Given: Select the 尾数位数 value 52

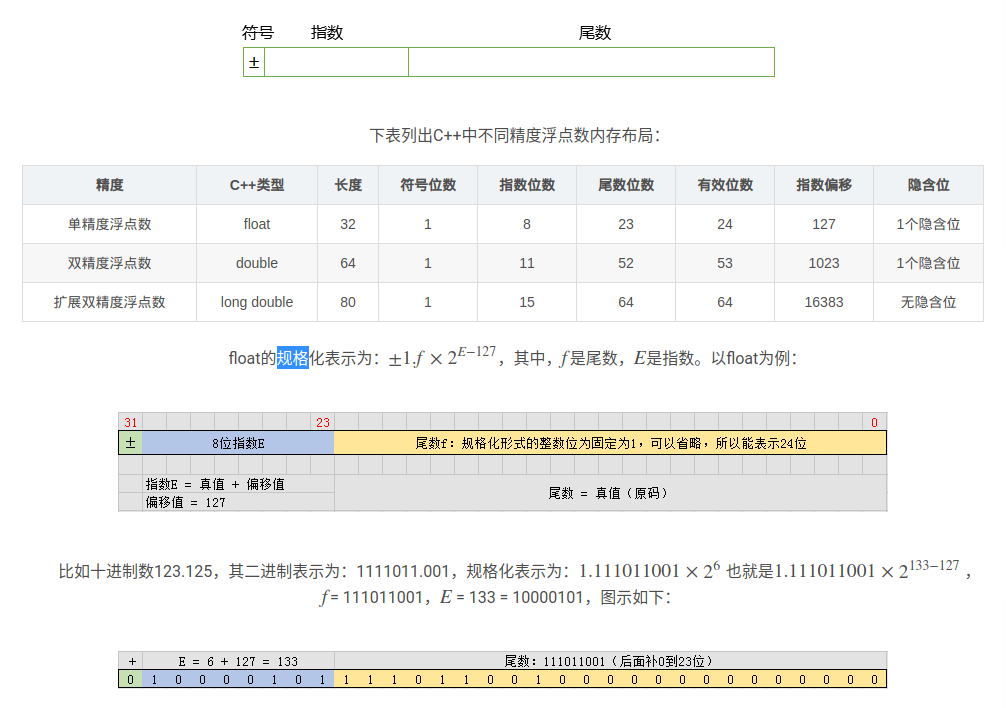Looking at the screenshot, I should click(626, 264).
